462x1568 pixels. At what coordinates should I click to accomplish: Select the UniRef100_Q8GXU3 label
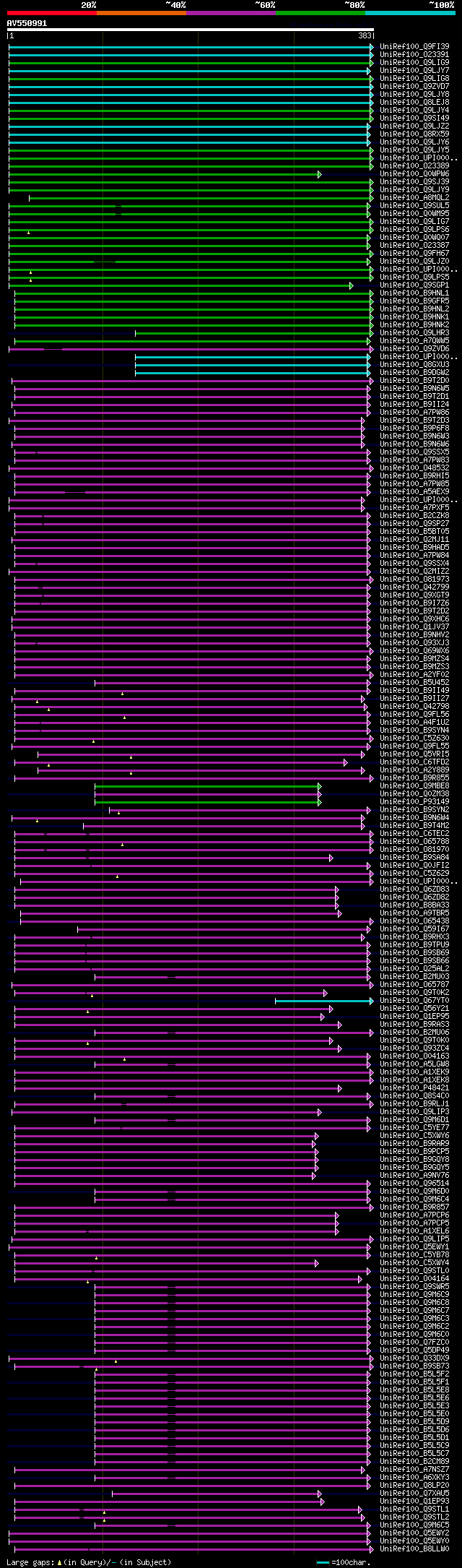pyautogui.click(x=414, y=365)
